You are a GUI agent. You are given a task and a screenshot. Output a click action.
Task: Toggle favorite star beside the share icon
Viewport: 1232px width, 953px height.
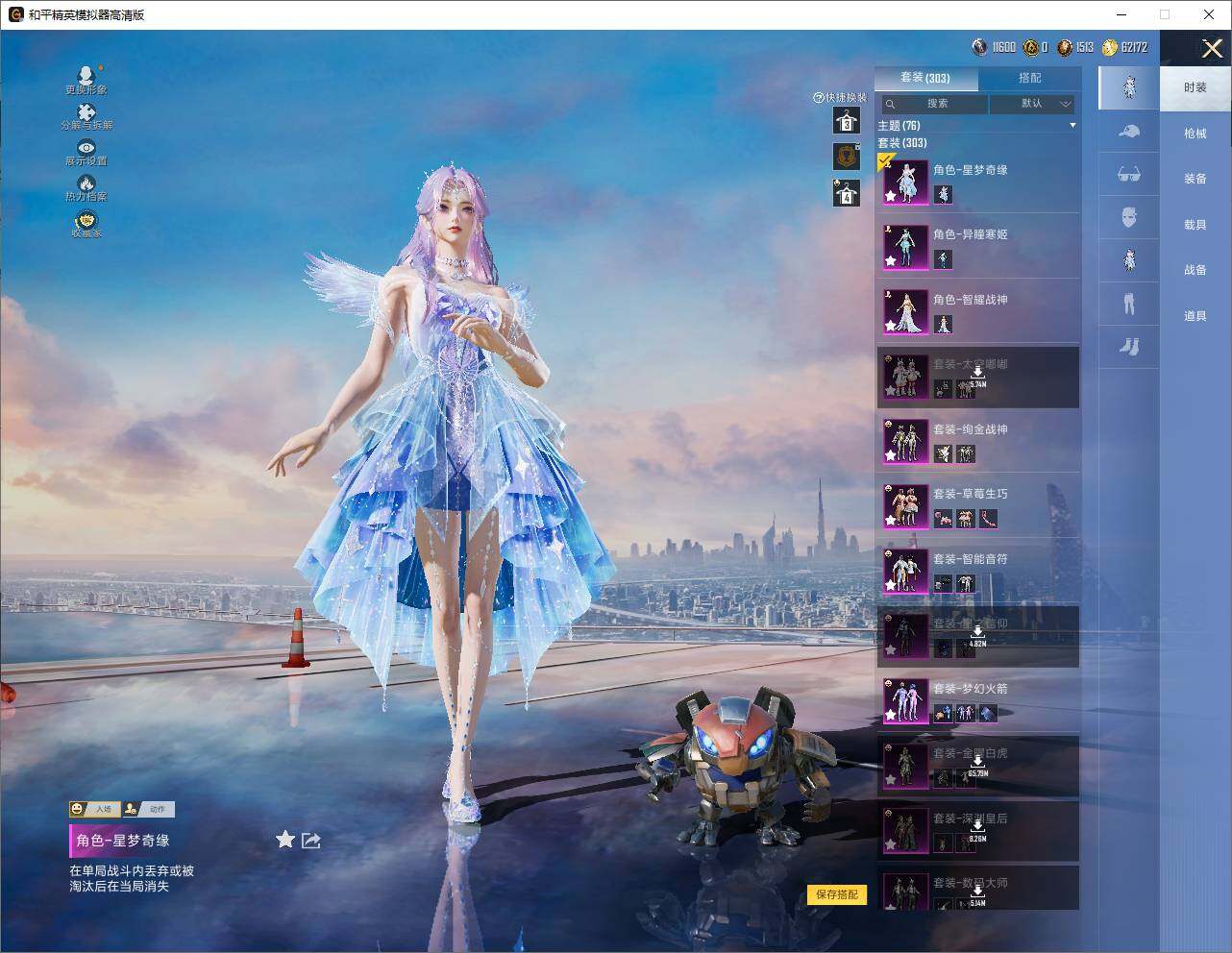285,840
